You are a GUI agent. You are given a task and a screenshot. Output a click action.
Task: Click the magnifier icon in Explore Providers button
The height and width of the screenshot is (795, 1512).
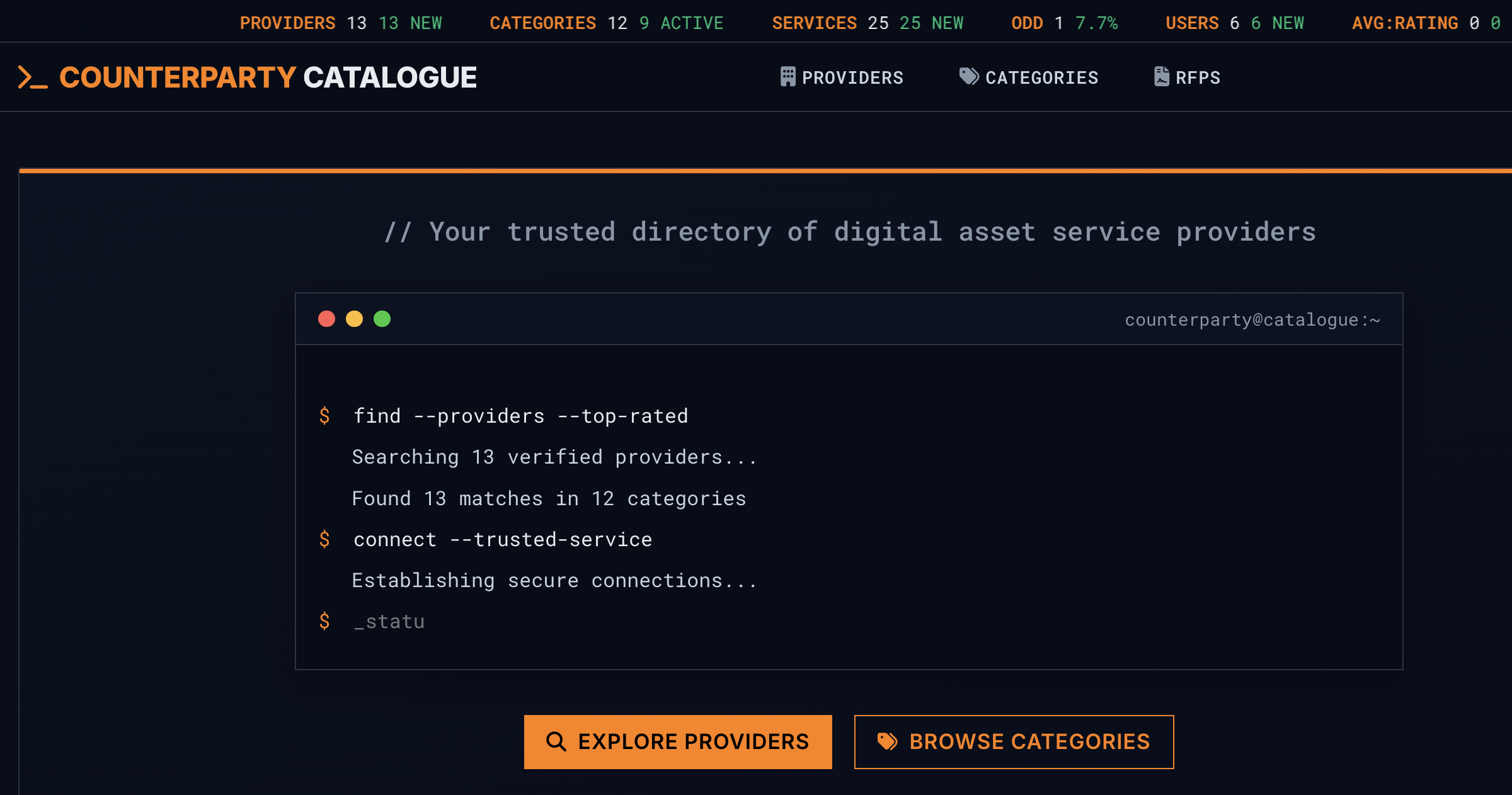click(556, 741)
